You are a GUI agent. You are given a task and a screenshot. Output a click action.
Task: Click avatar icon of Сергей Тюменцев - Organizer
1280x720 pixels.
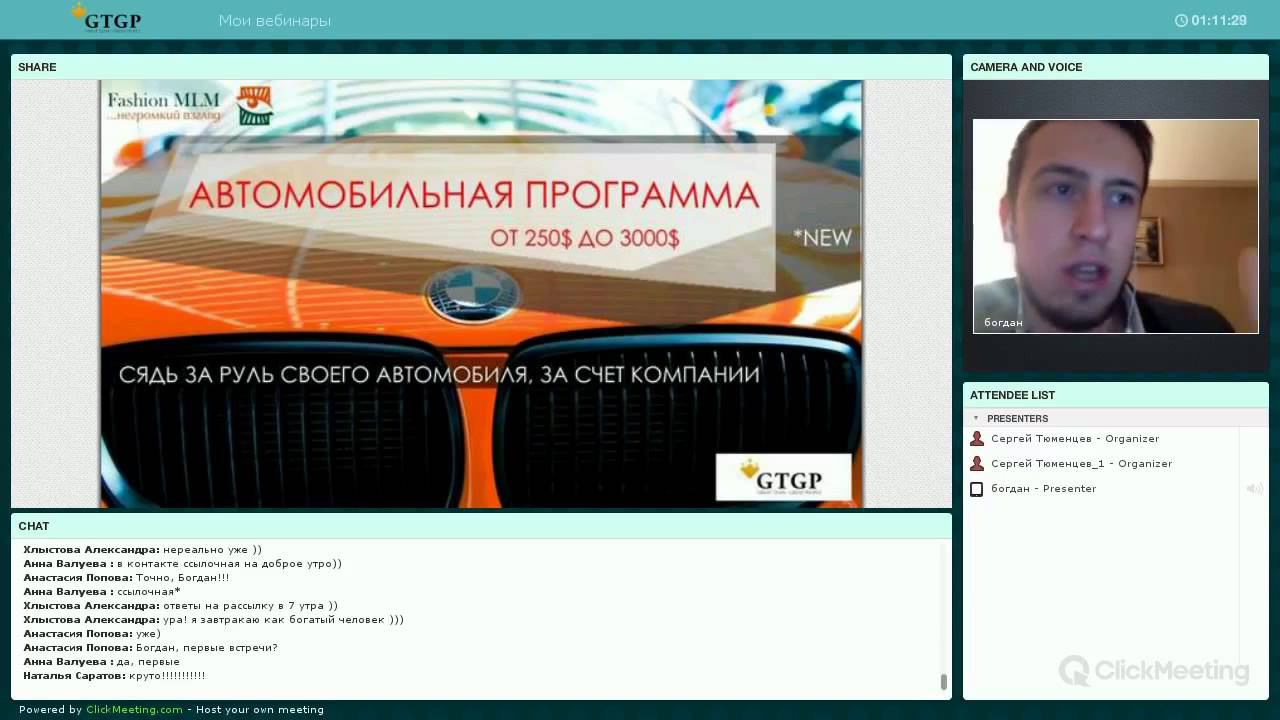(x=977, y=439)
